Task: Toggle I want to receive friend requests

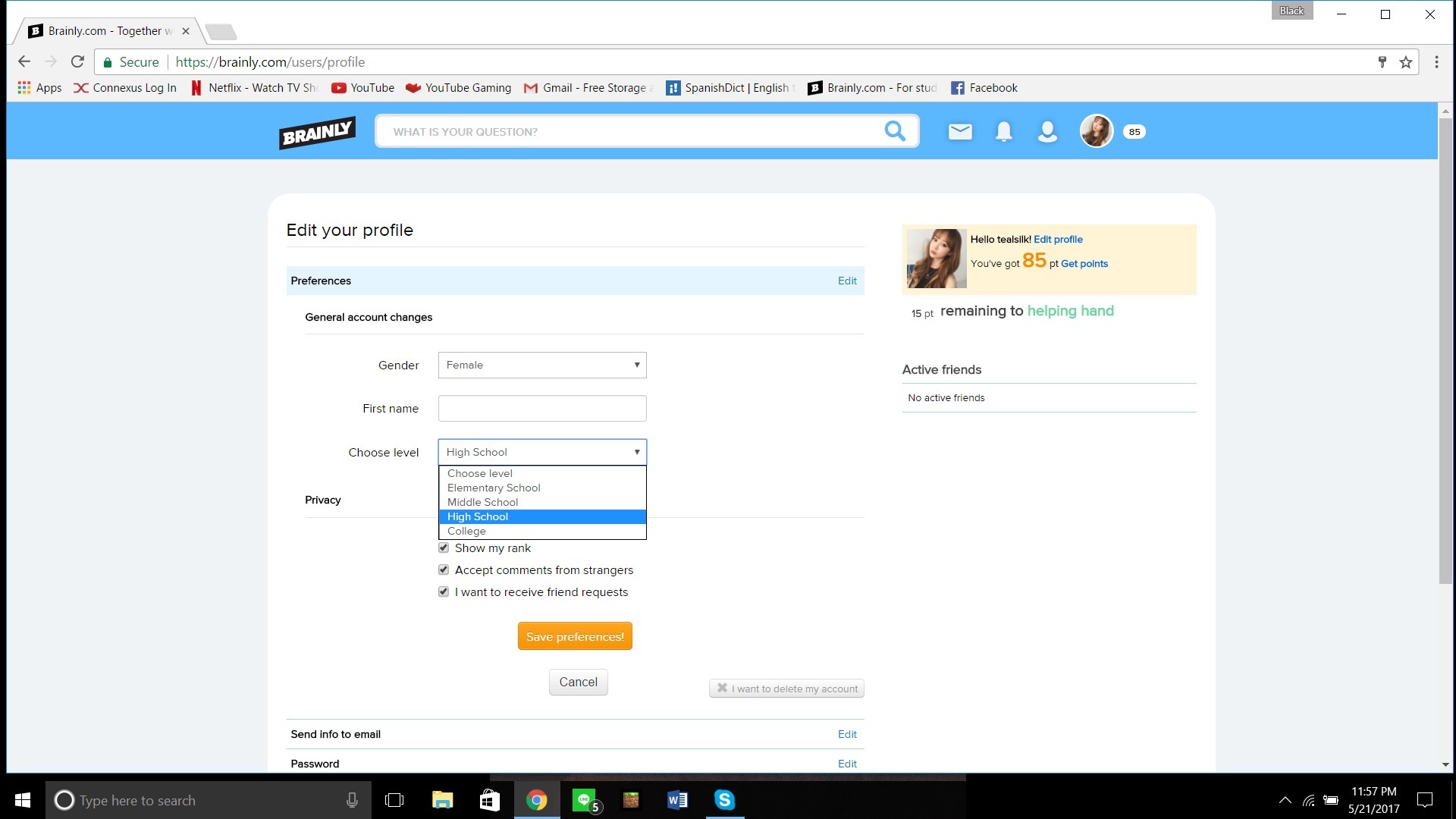Action: pos(444,591)
